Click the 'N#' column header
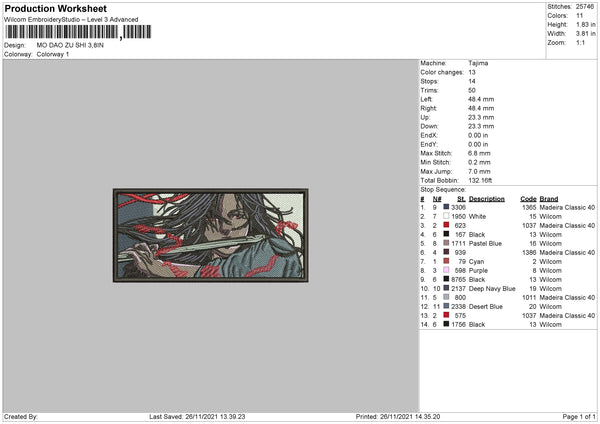600x424 pixels. [x=437, y=199]
